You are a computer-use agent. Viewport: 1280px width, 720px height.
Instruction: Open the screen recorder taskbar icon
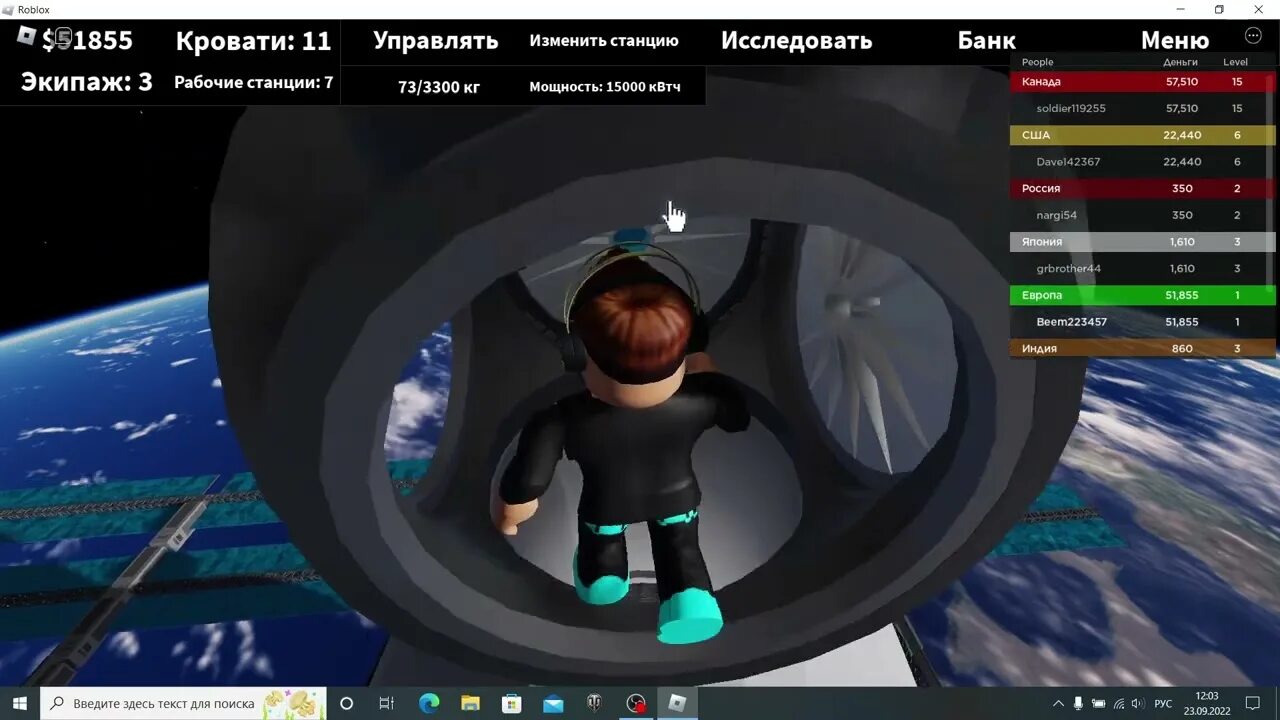point(636,703)
